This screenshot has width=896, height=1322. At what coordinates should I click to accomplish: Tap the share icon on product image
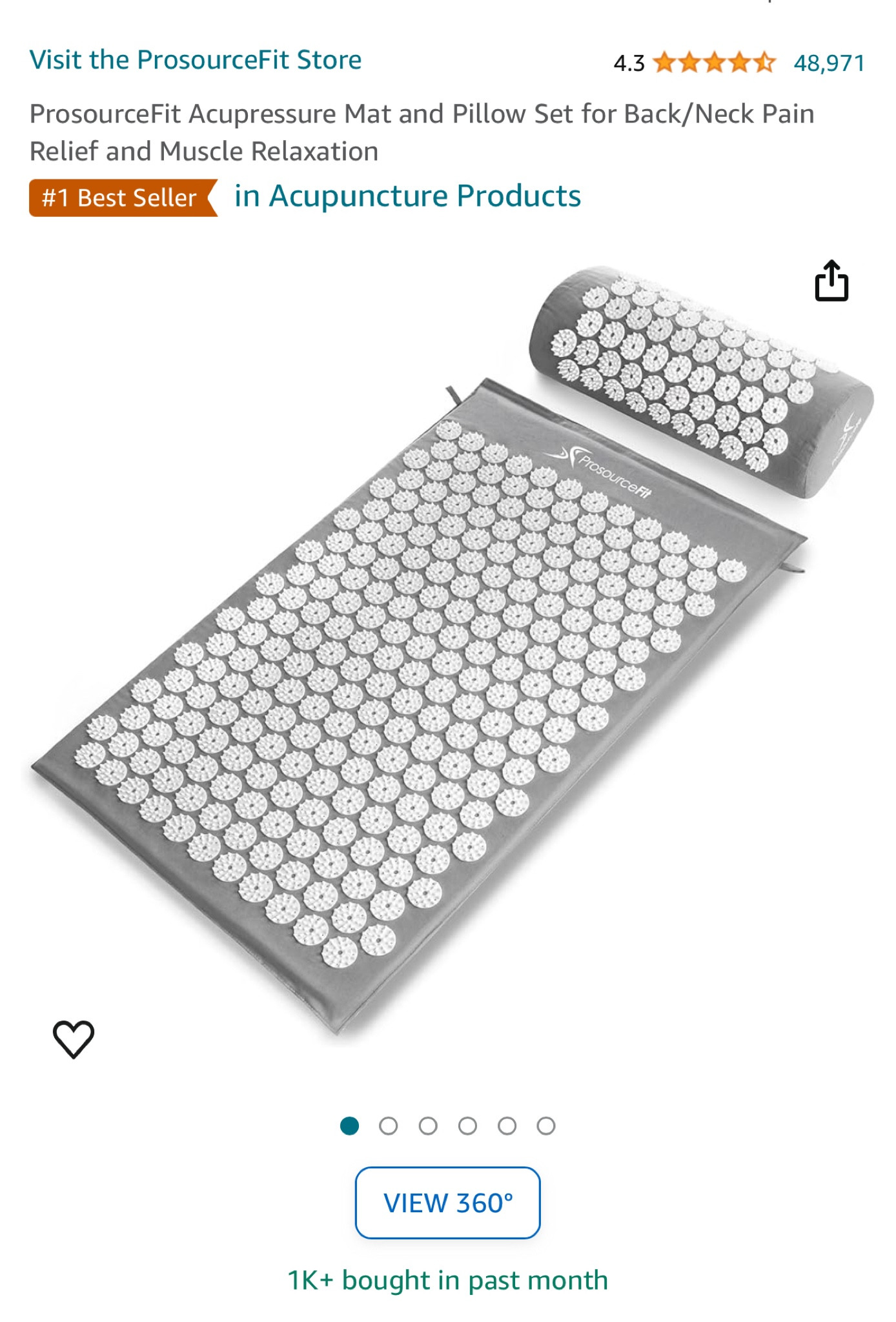pyautogui.click(x=831, y=281)
